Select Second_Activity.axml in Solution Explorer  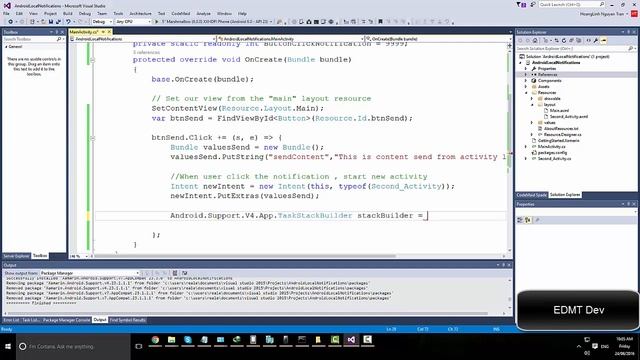(x=568, y=117)
